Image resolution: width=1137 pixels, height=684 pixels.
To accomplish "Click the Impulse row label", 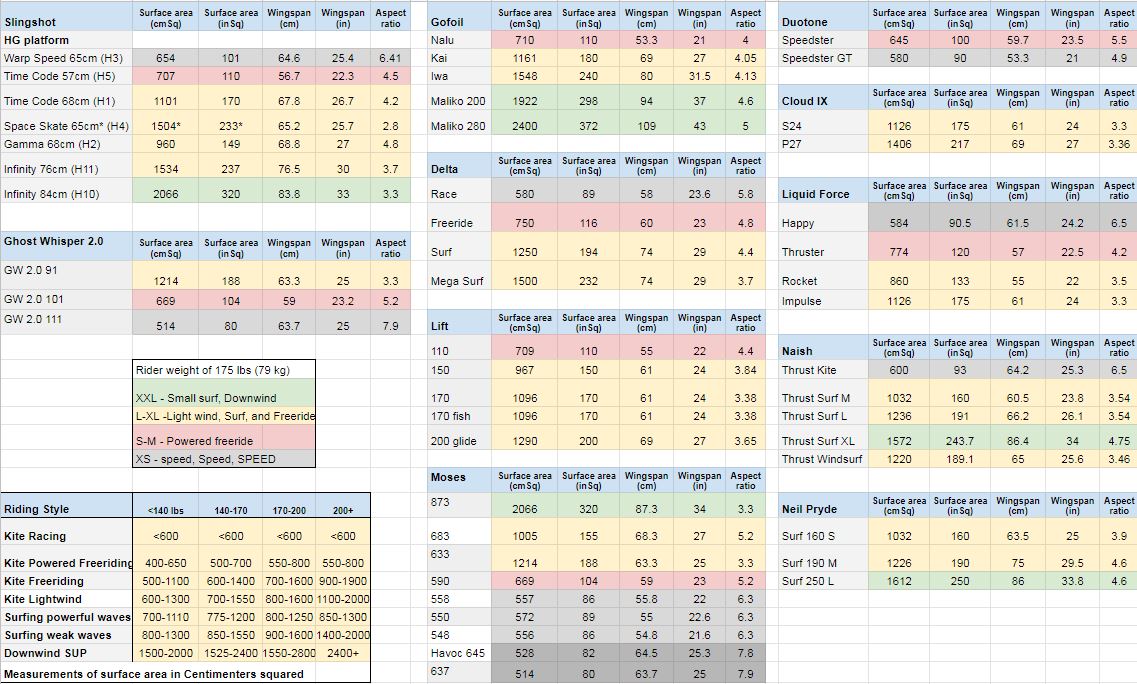I will (823, 300).
